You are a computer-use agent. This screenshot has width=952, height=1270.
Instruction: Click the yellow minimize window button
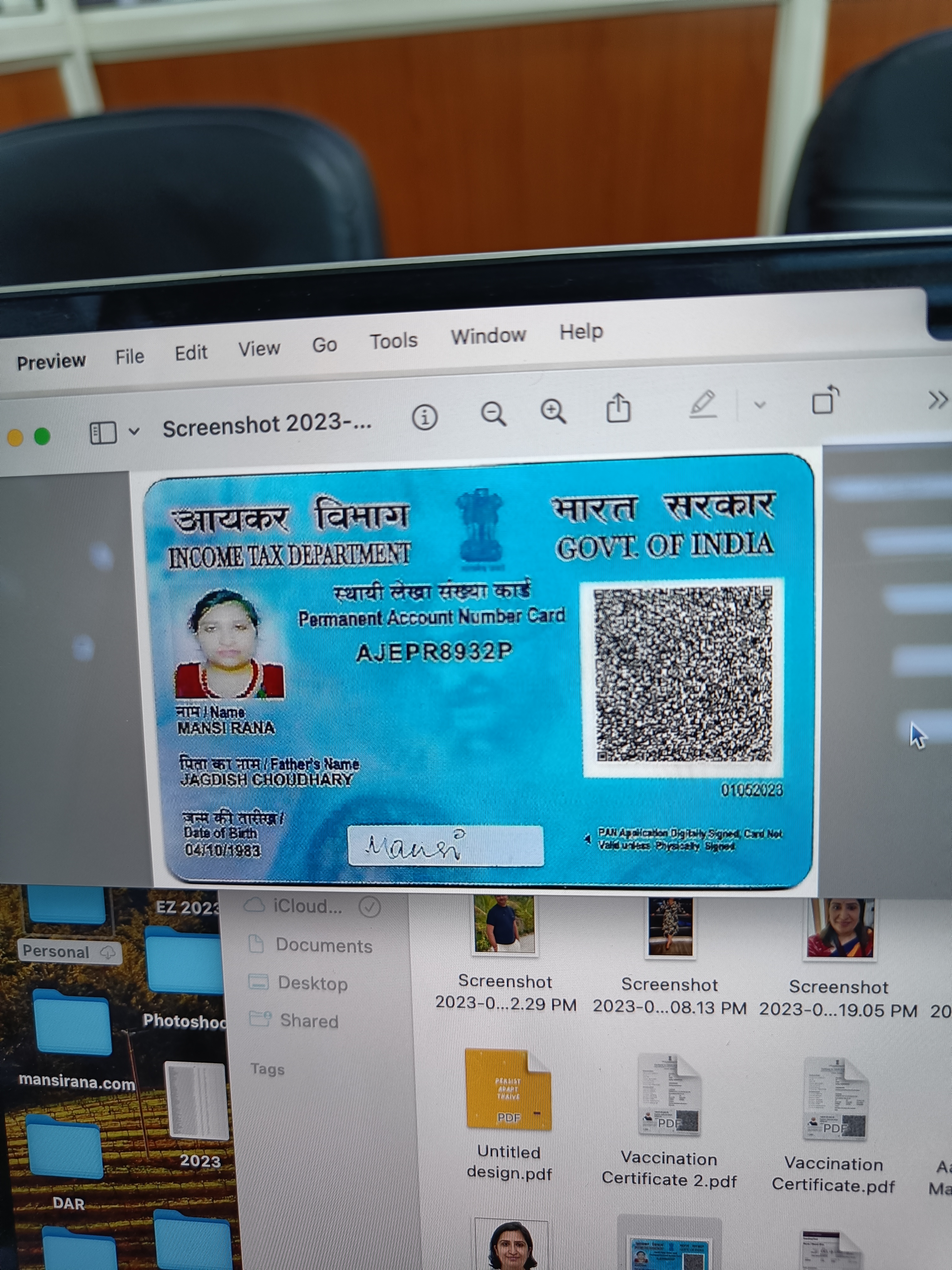point(15,438)
